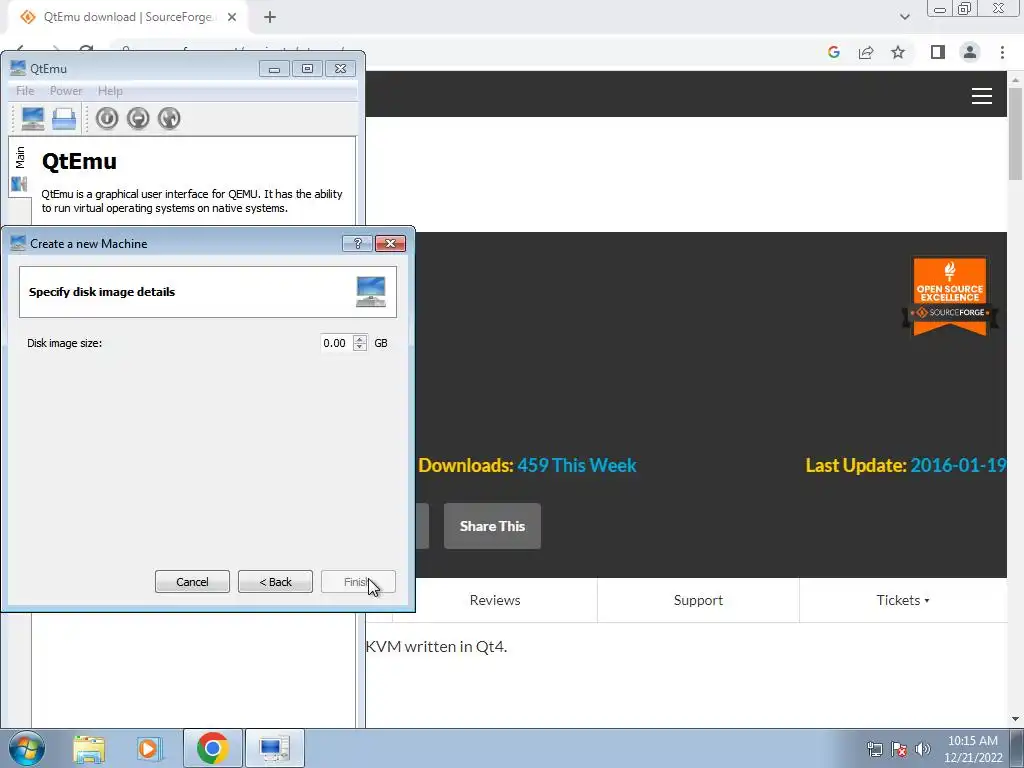1024x768 pixels.
Task: Click the restart power icon in QtEmu toolbar
Action: point(168,118)
